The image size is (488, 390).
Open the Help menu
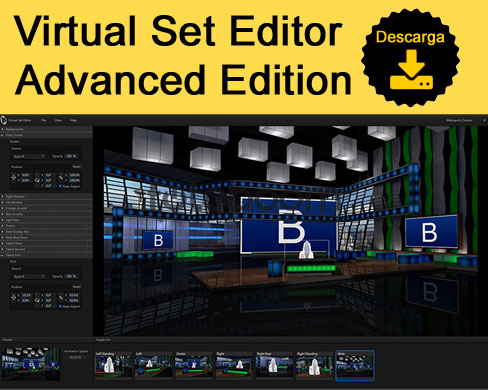tap(73, 120)
